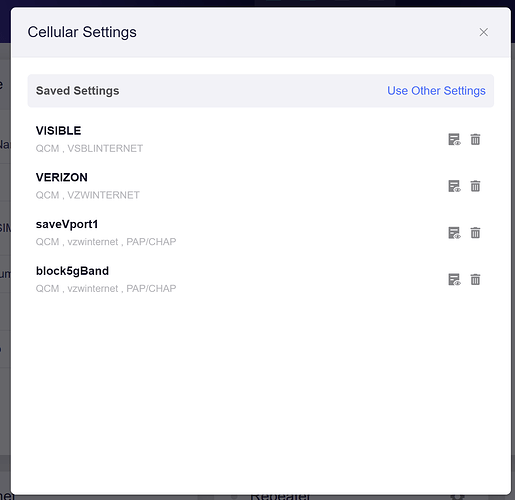View the block5gBand saved setting details
Viewport: 515px width, 500px height.
[x=454, y=279]
